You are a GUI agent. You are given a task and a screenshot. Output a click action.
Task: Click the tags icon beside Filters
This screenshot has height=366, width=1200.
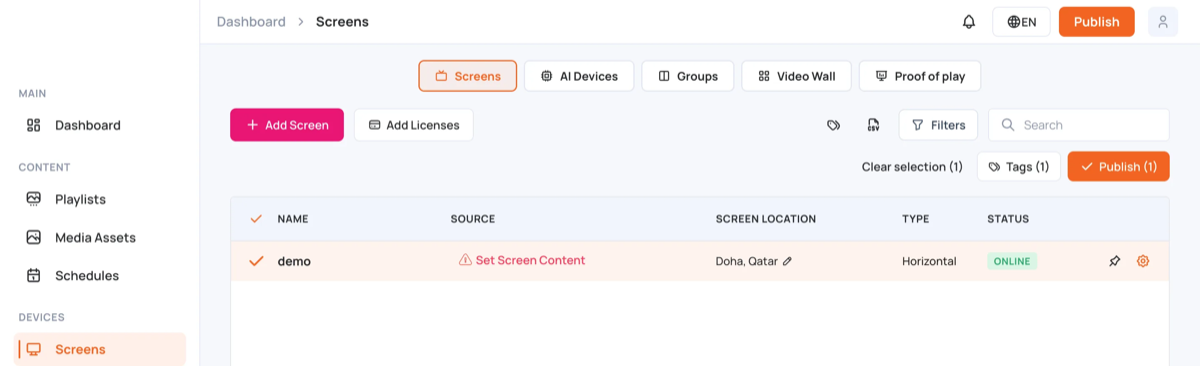[833, 125]
